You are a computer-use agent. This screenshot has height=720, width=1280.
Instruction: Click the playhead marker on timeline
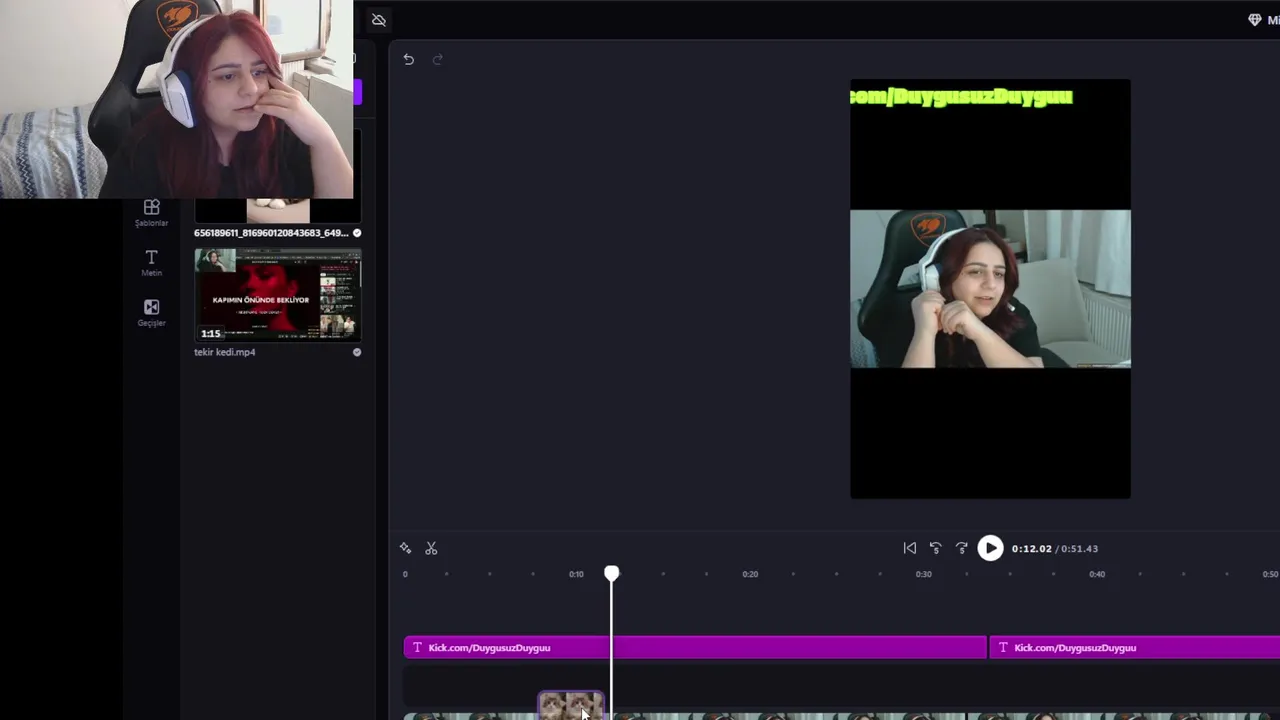click(x=611, y=573)
